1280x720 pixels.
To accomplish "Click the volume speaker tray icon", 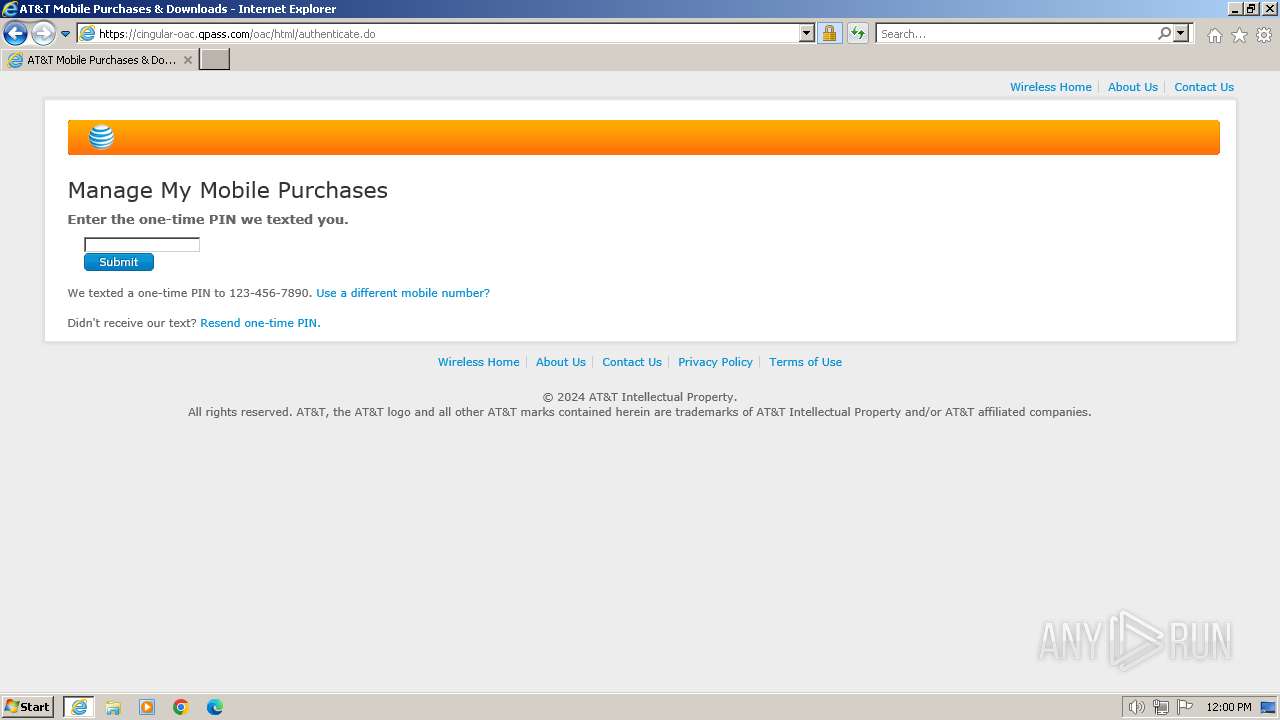I will click(1136, 707).
